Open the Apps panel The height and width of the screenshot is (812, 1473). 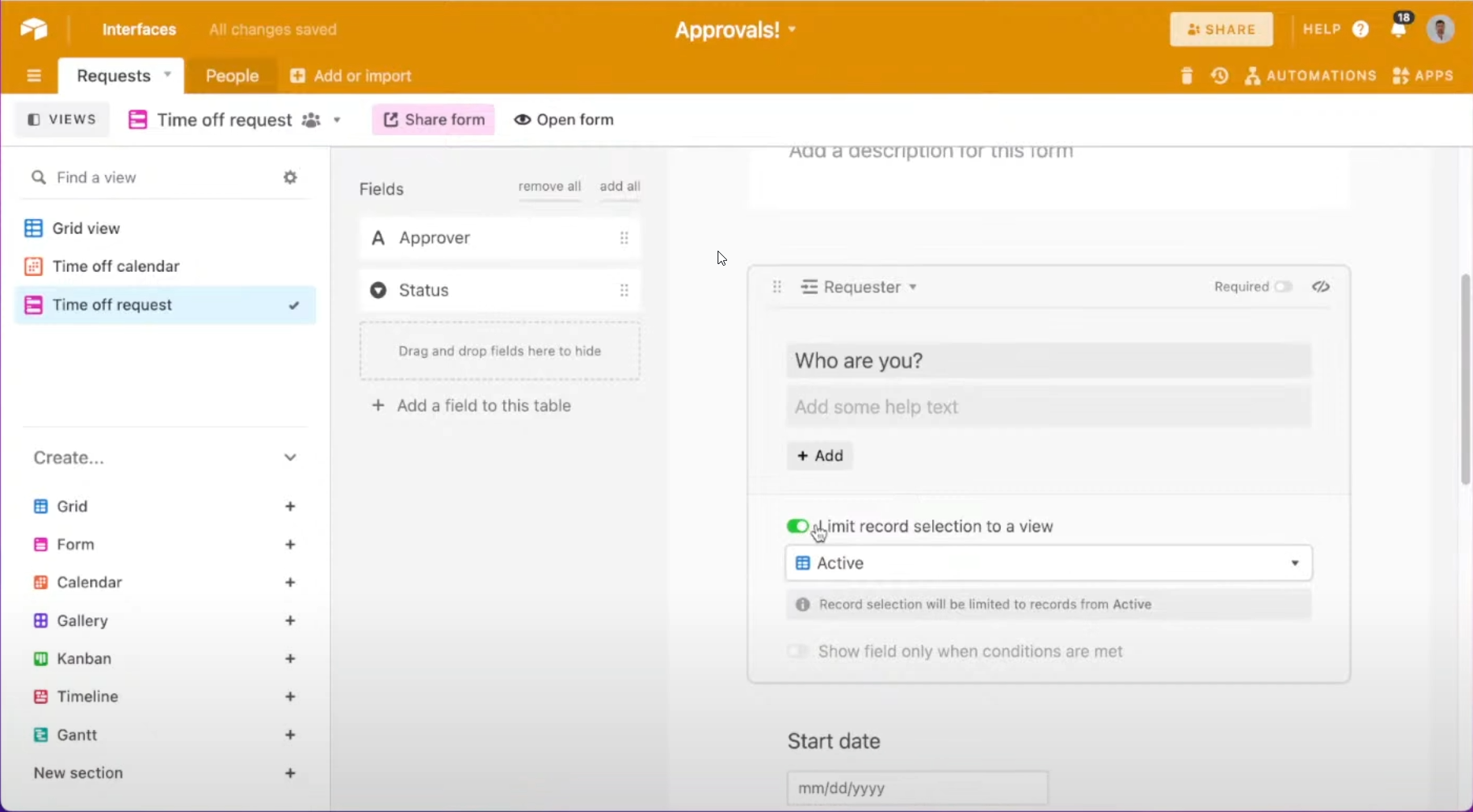(x=1423, y=76)
